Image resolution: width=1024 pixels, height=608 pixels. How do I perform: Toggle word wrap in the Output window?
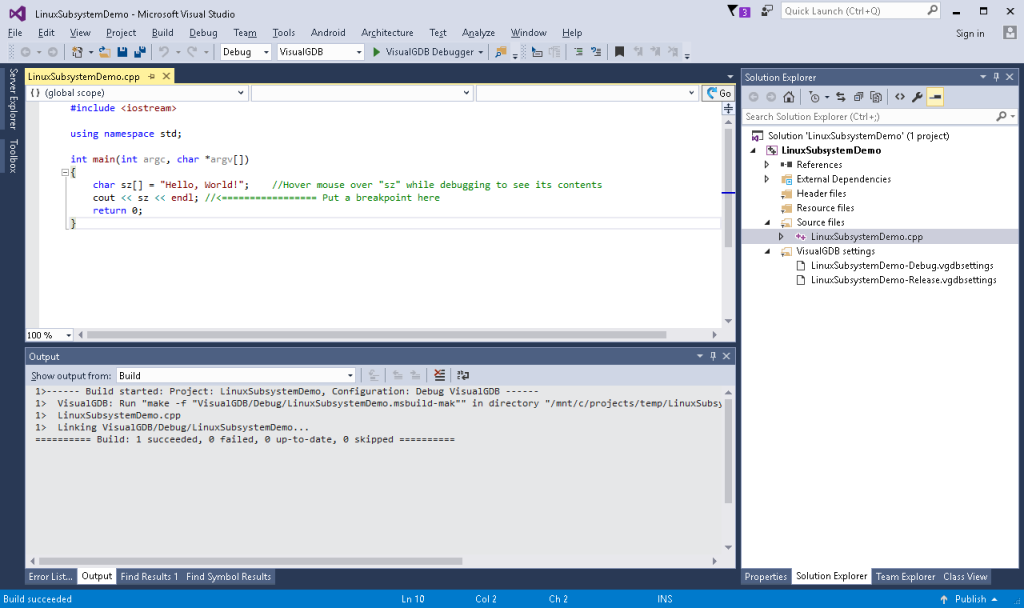463,374
